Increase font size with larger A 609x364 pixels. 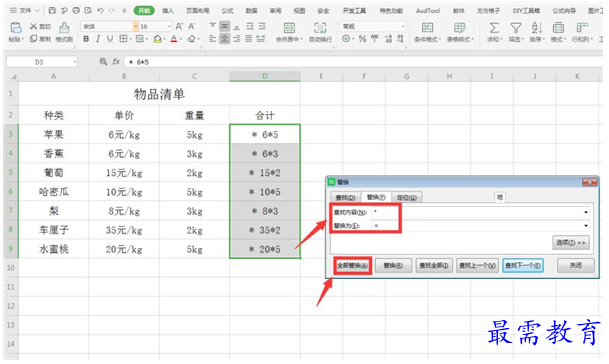point(179,26)
